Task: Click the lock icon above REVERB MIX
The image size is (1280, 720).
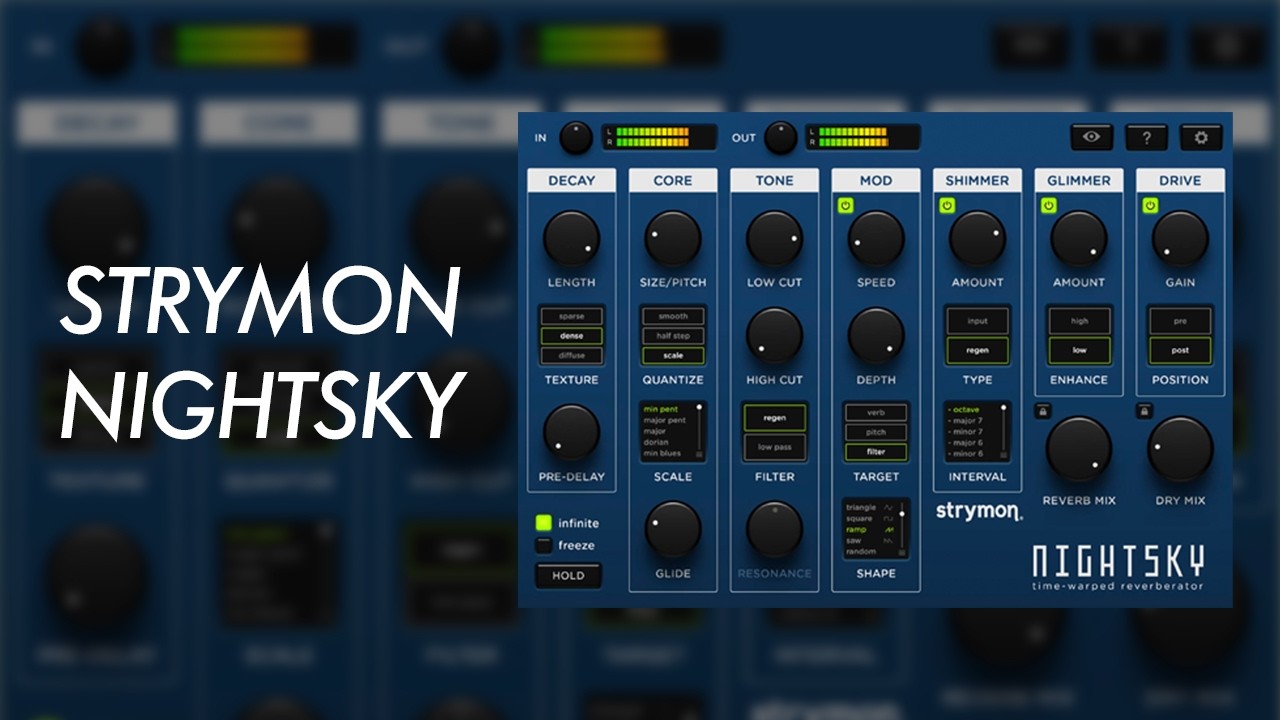Action: pyautogui.click(x=1043, y=411)
